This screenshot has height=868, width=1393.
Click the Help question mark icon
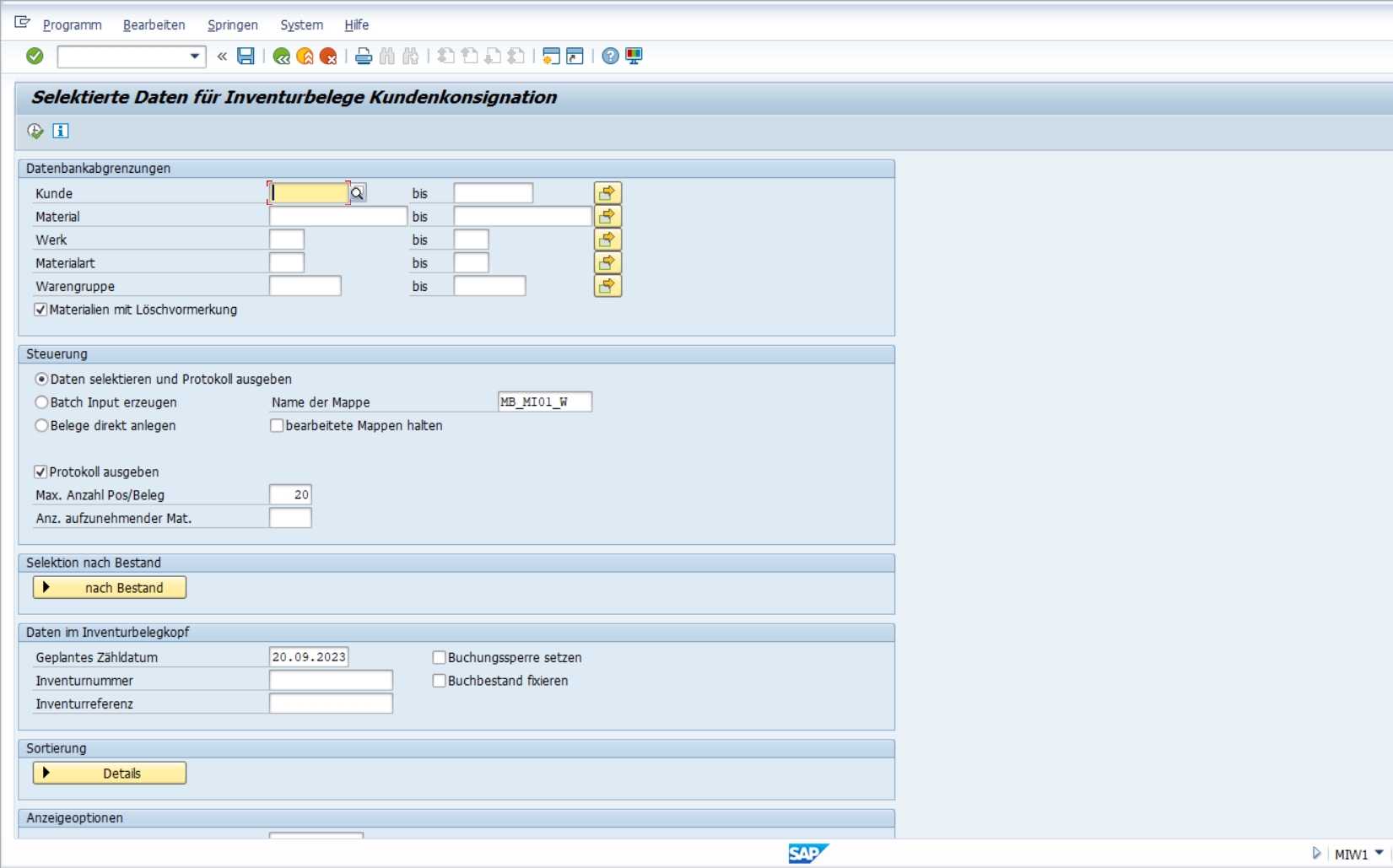[610, 57]
